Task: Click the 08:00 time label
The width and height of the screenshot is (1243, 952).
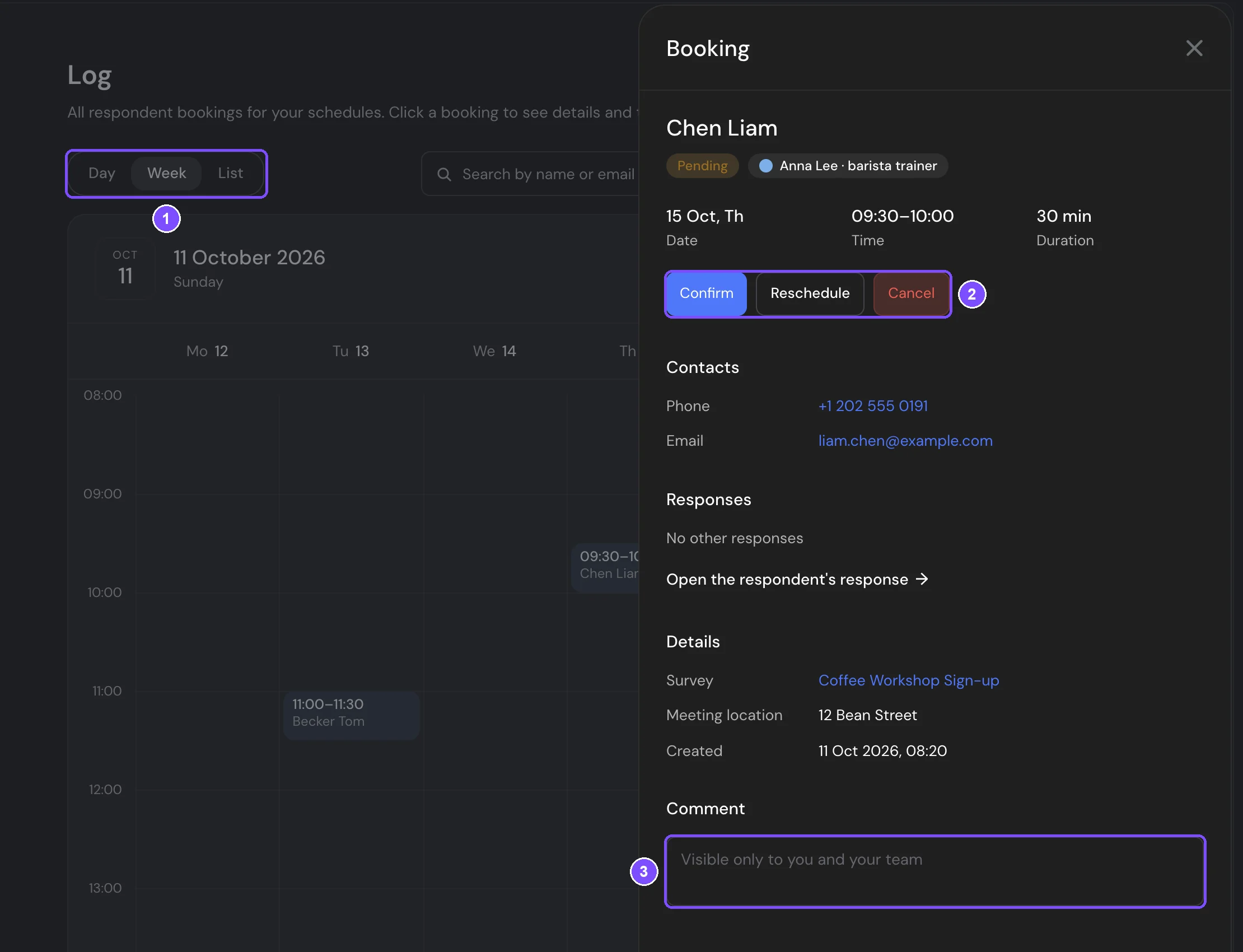Action: [x=102, y=395]
